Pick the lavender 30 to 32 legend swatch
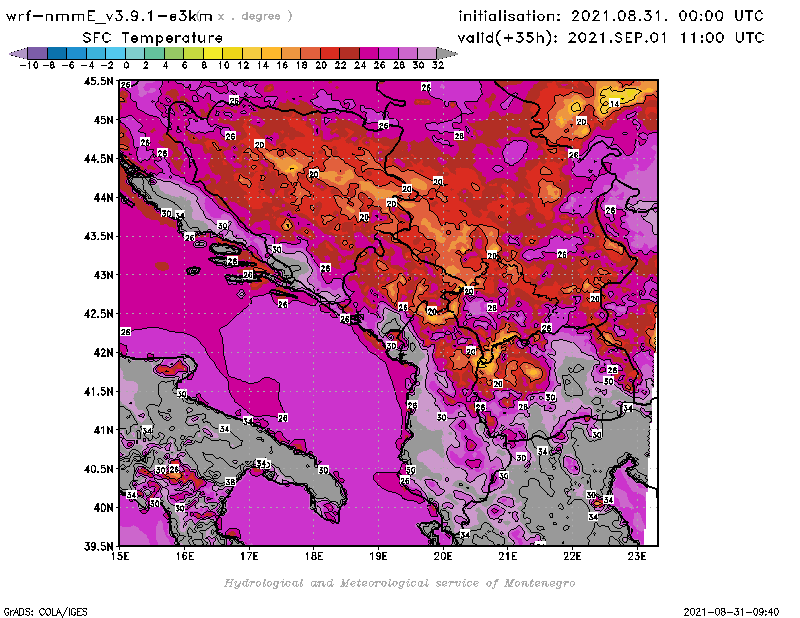 click(427, 54)
